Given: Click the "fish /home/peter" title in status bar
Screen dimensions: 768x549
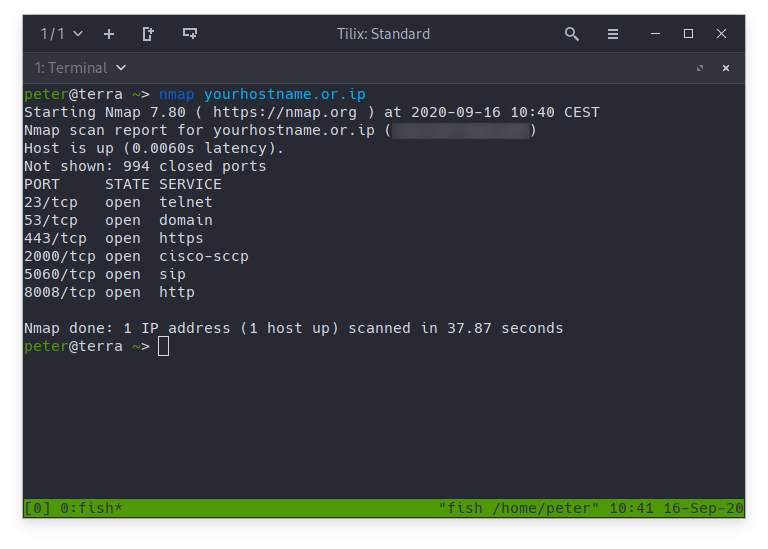Looking at the screenshot, I should [518, 508].
